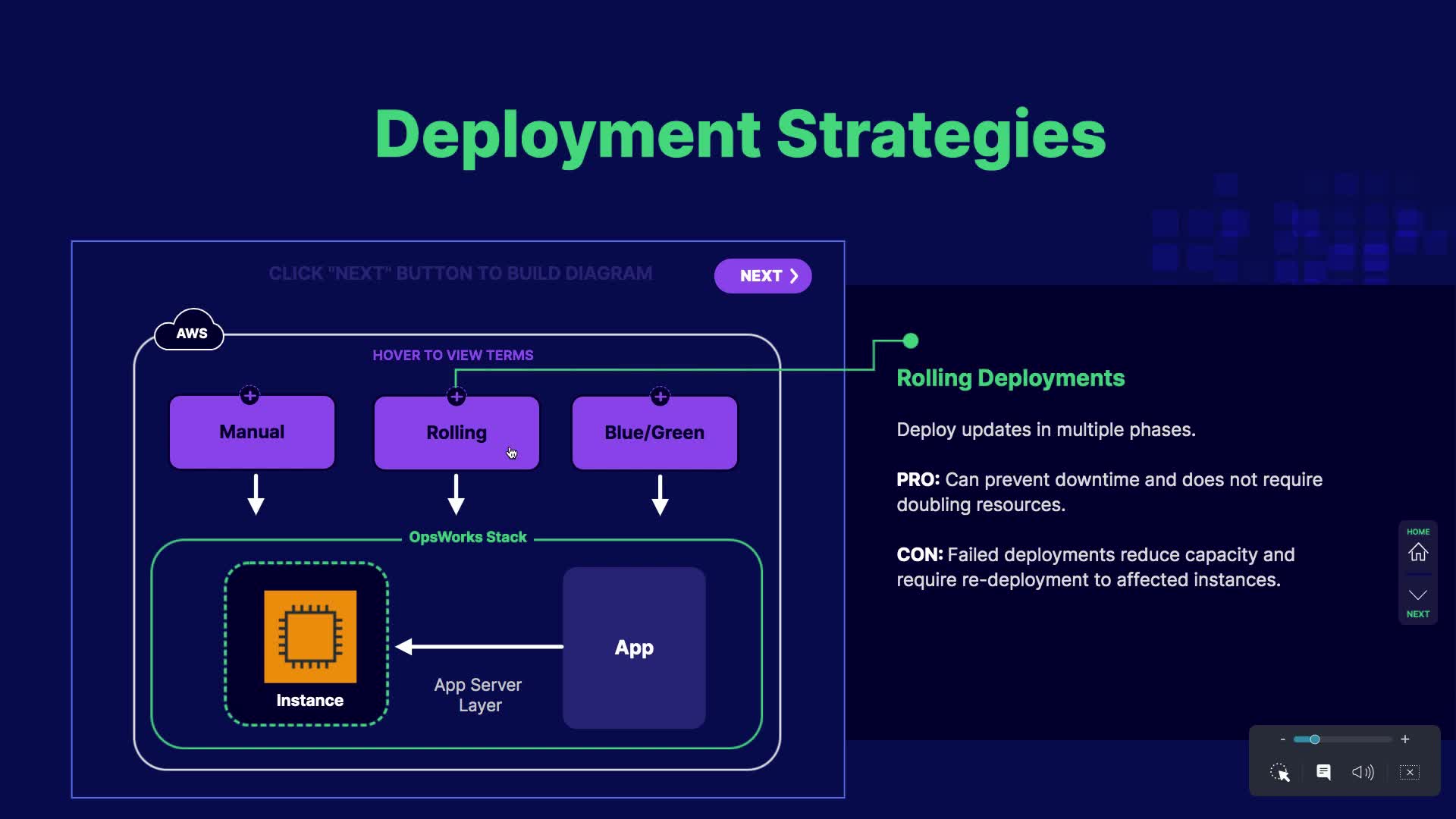The height and width of the screenshot is (819, 1456).
Task: Go to the Home house icon
Action: (x=1418, y=552)
